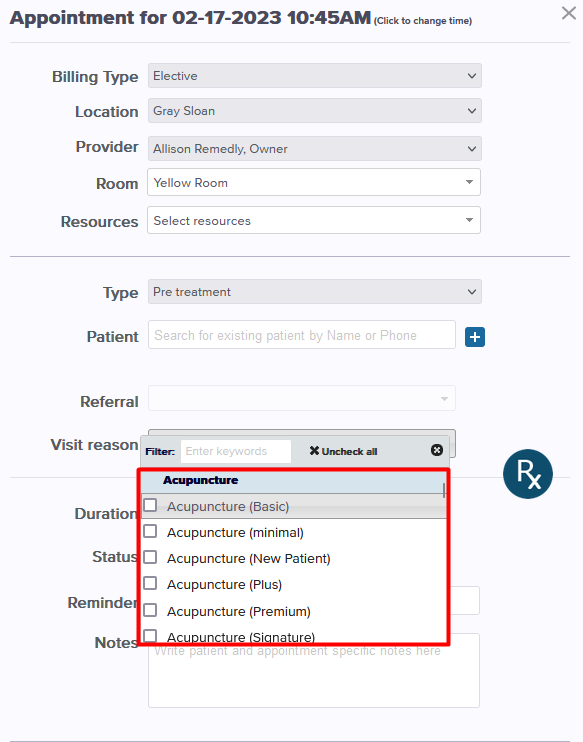
Task: Tick the Acupuncture (New Patient) checkbox
Action: tap(150, 557)
